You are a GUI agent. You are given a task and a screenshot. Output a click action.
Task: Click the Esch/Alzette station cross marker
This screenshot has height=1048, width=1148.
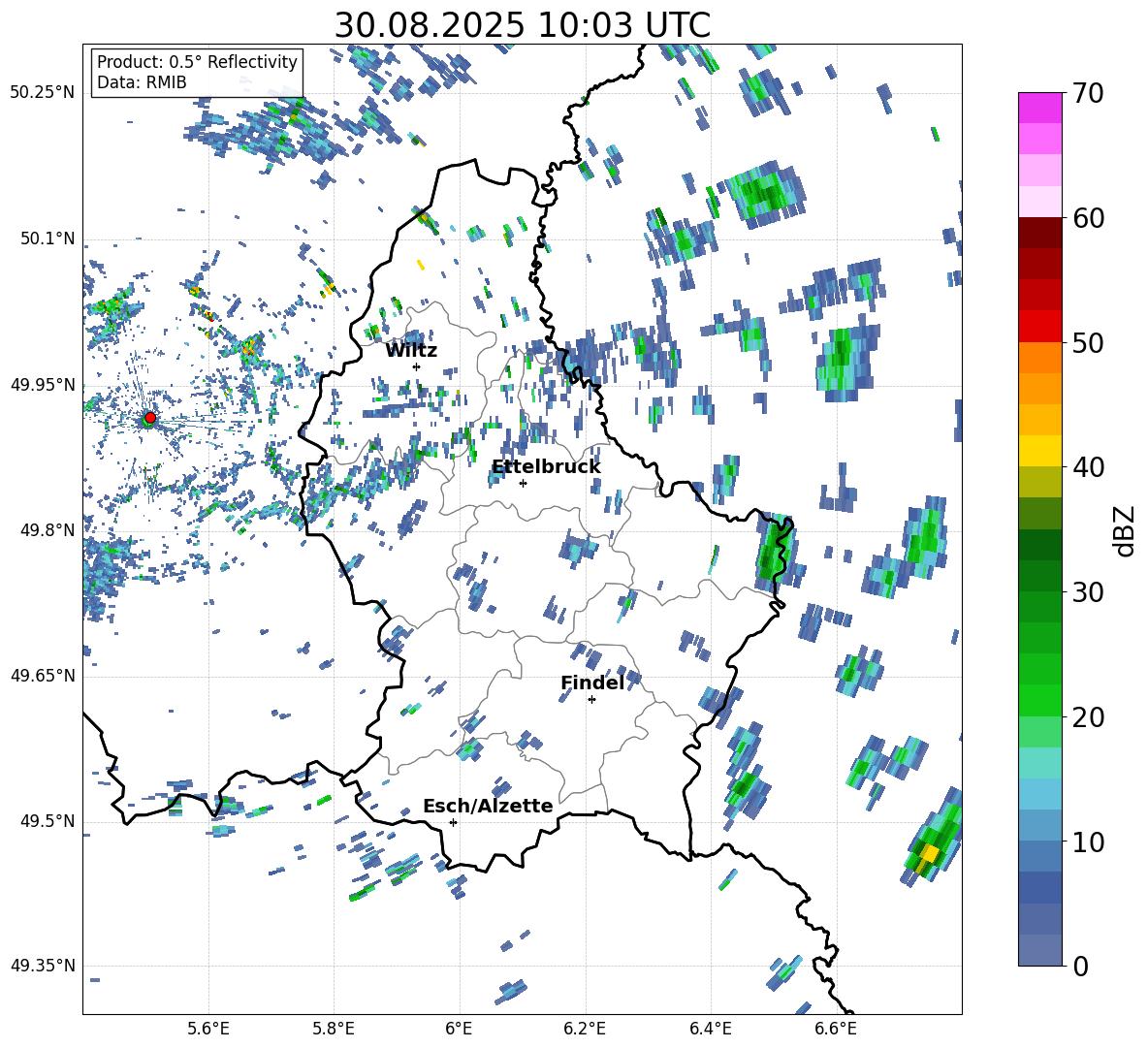(x=453, y=822)
